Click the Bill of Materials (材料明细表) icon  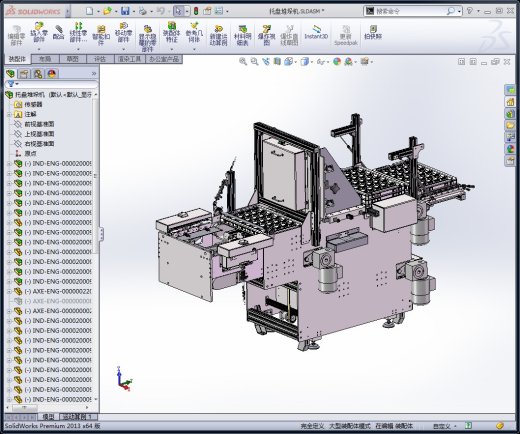tap(243, 35)
